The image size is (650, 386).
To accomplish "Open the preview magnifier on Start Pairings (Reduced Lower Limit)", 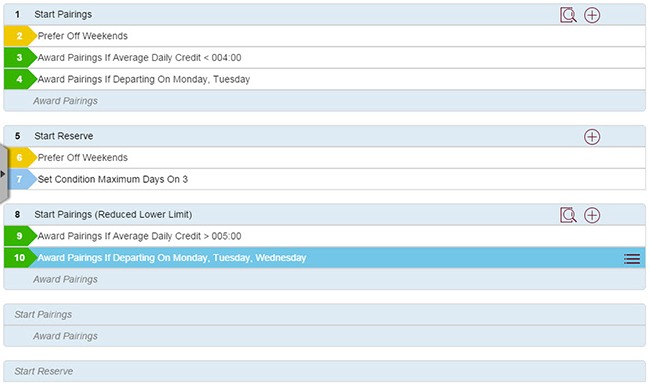I will [x=568, y=215].
